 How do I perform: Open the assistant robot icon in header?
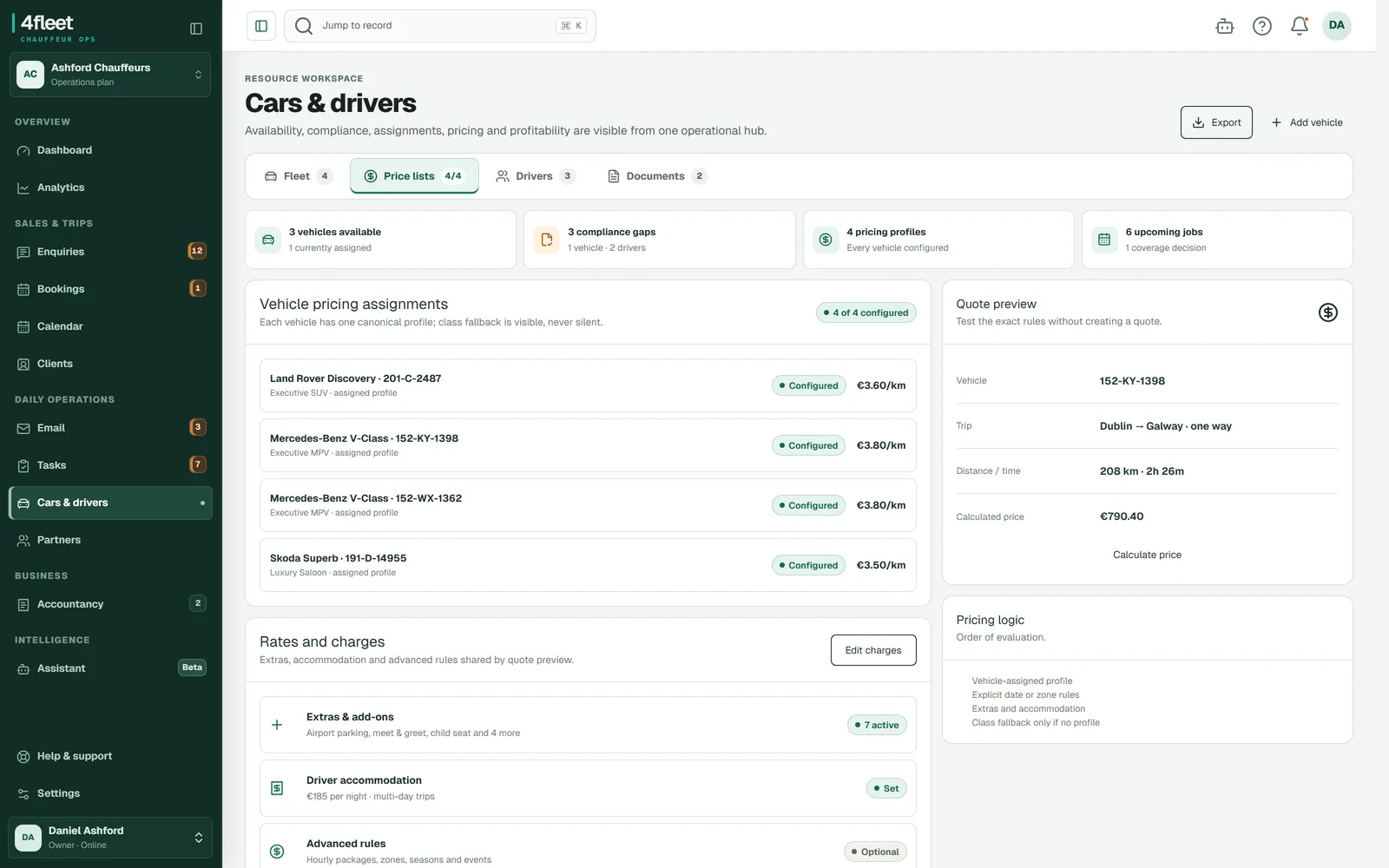pos(1225,26)
